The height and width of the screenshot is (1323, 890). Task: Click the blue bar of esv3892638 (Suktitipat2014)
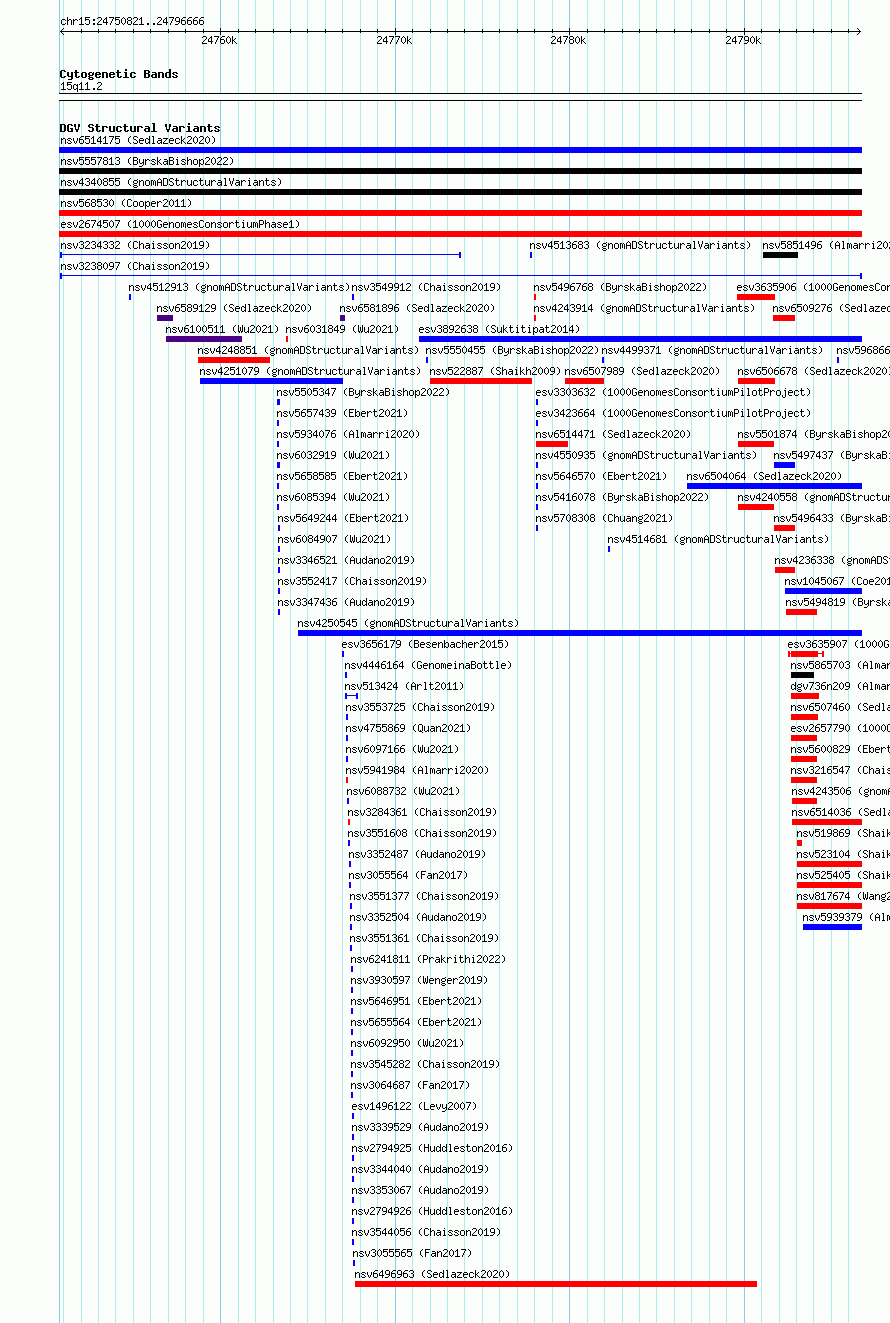click(x=640, y=339)
